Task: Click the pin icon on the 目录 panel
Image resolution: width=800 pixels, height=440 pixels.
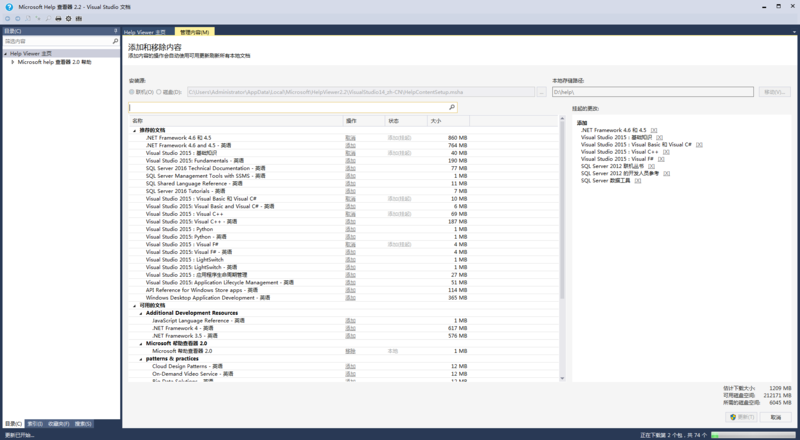Action: pos(115,31)
